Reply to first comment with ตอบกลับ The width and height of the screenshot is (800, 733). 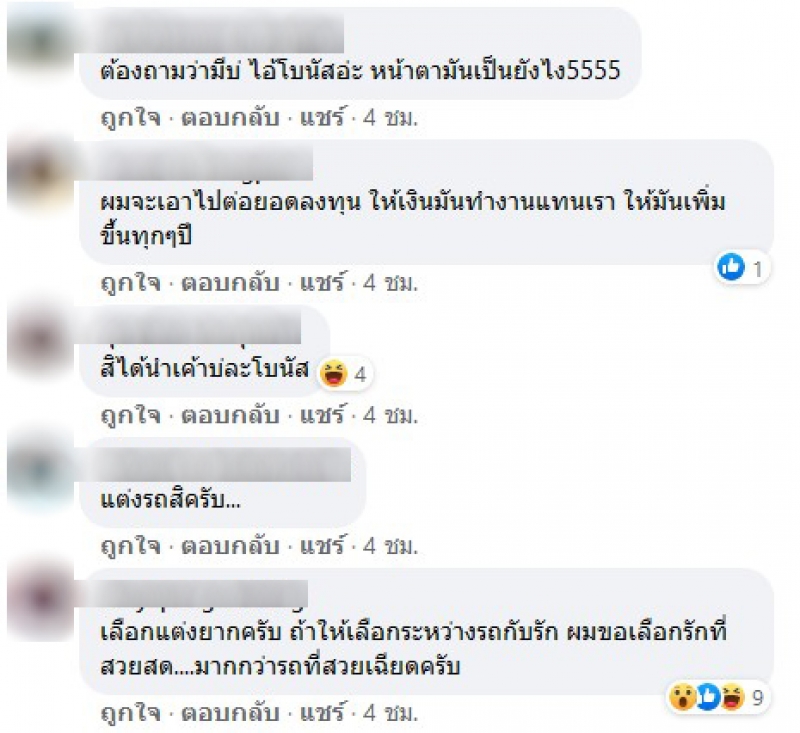click(231, 118)
